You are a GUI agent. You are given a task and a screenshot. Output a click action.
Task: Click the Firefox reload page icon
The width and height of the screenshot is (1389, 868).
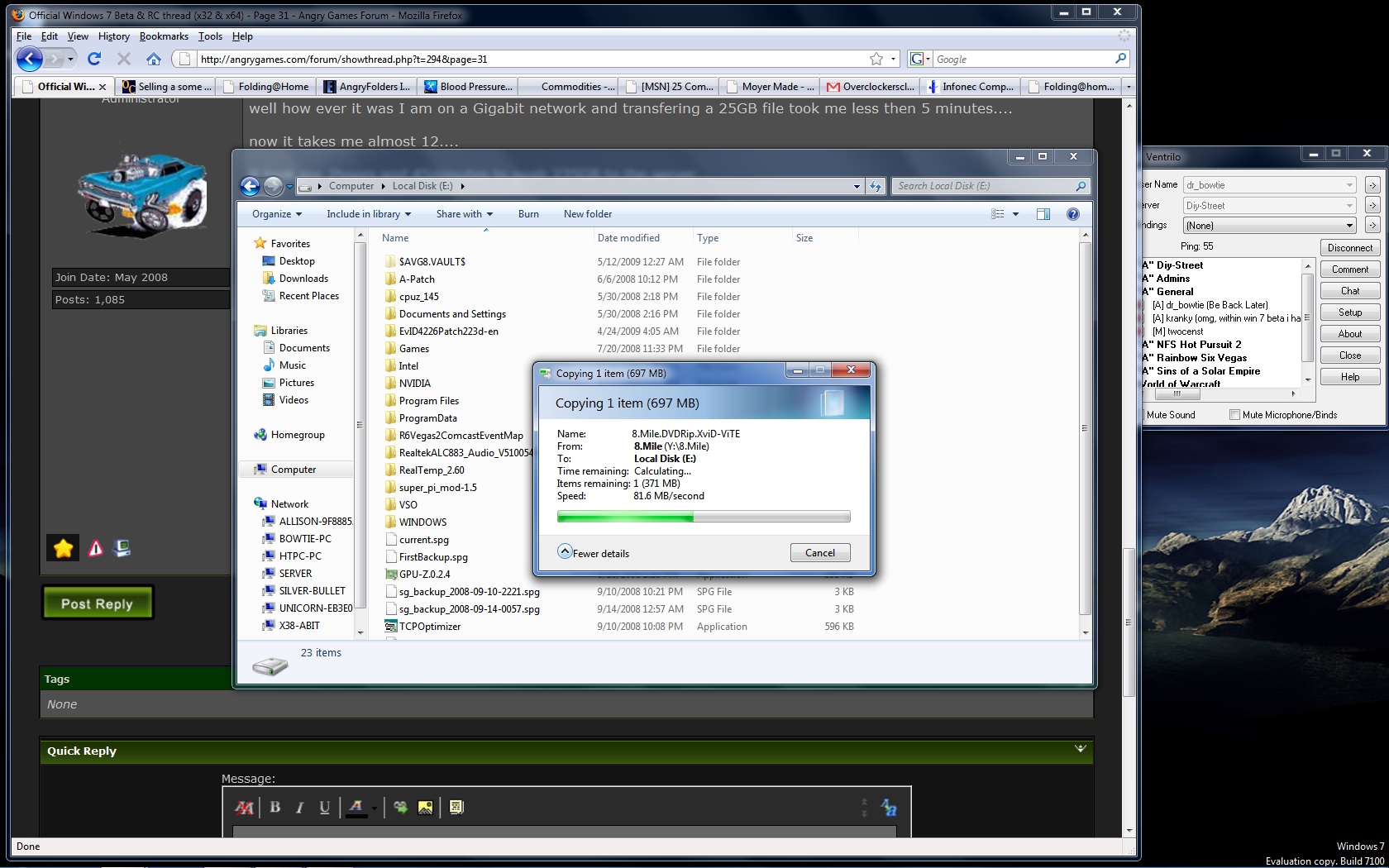(94, 59)
